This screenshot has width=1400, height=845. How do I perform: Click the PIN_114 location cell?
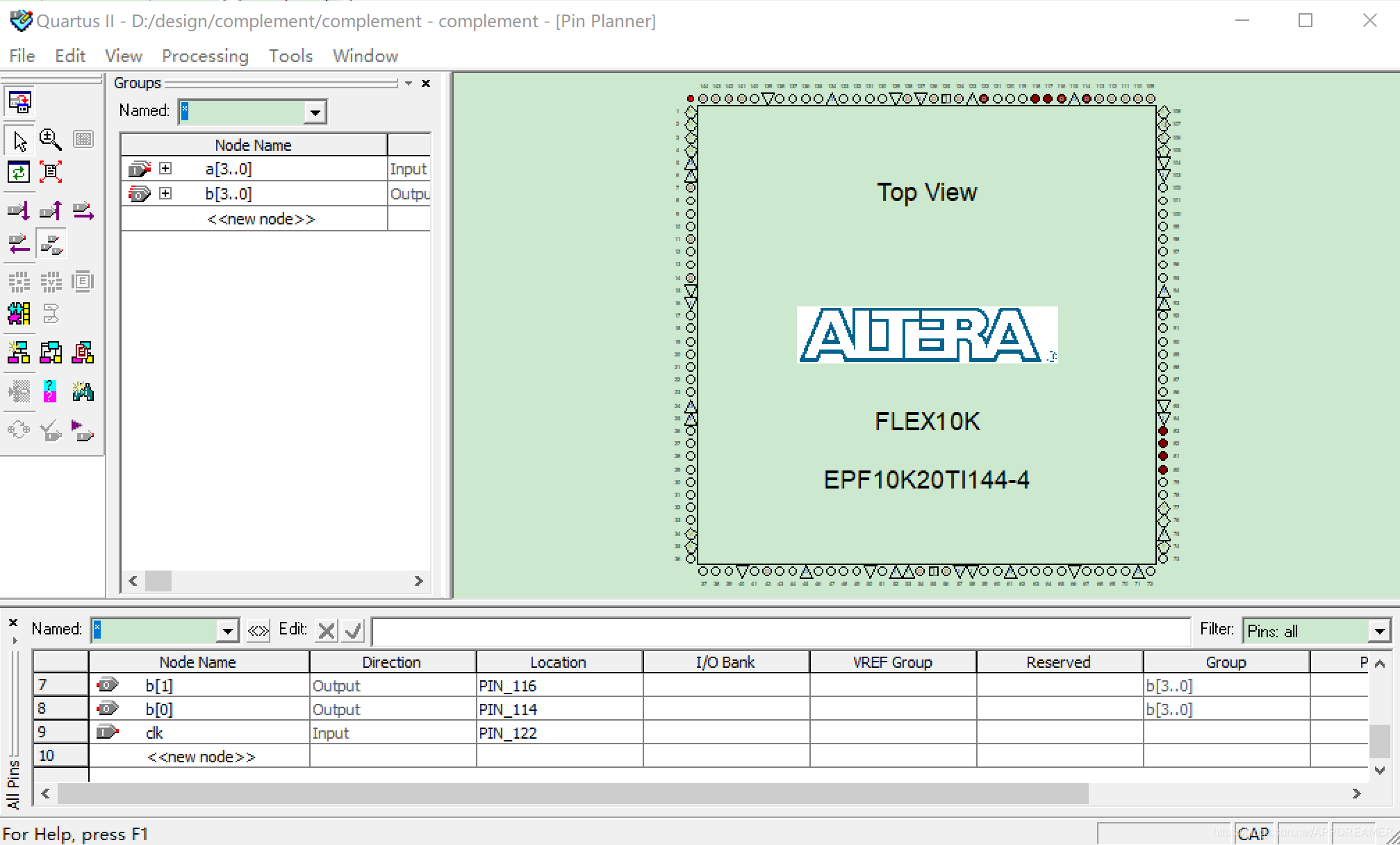pyautogui.click(x=559, y=709)
